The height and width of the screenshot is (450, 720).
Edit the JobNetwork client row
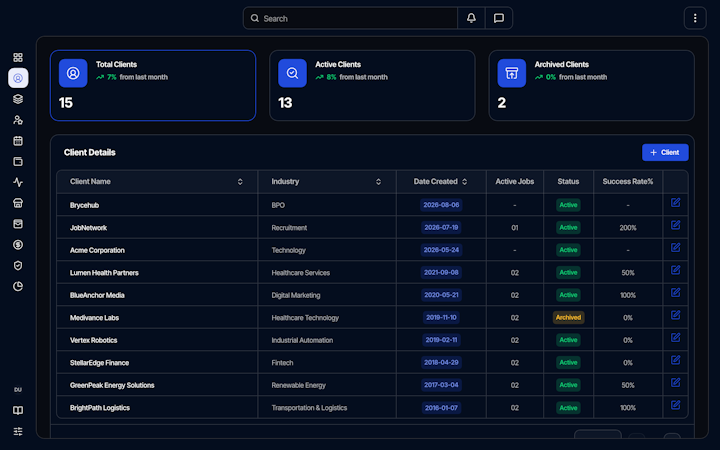click(x=675, y=225)
